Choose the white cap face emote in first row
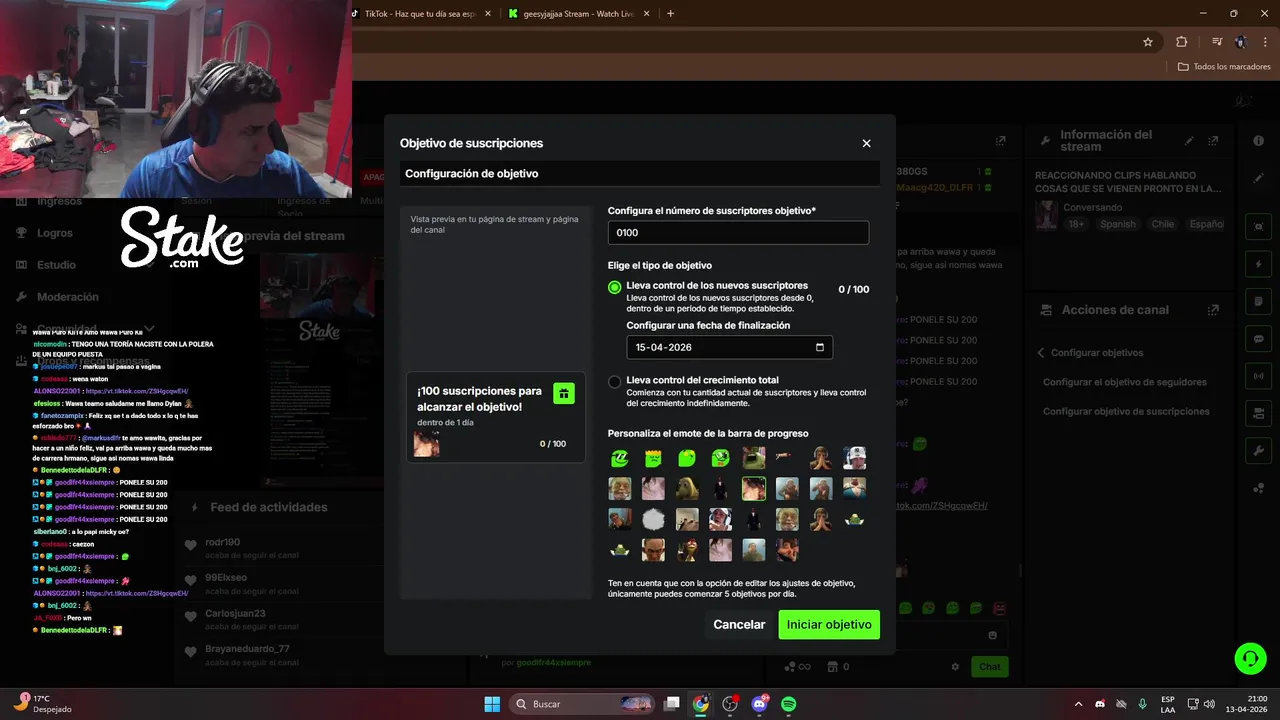The image size is (1280, 720). point(854,459)
